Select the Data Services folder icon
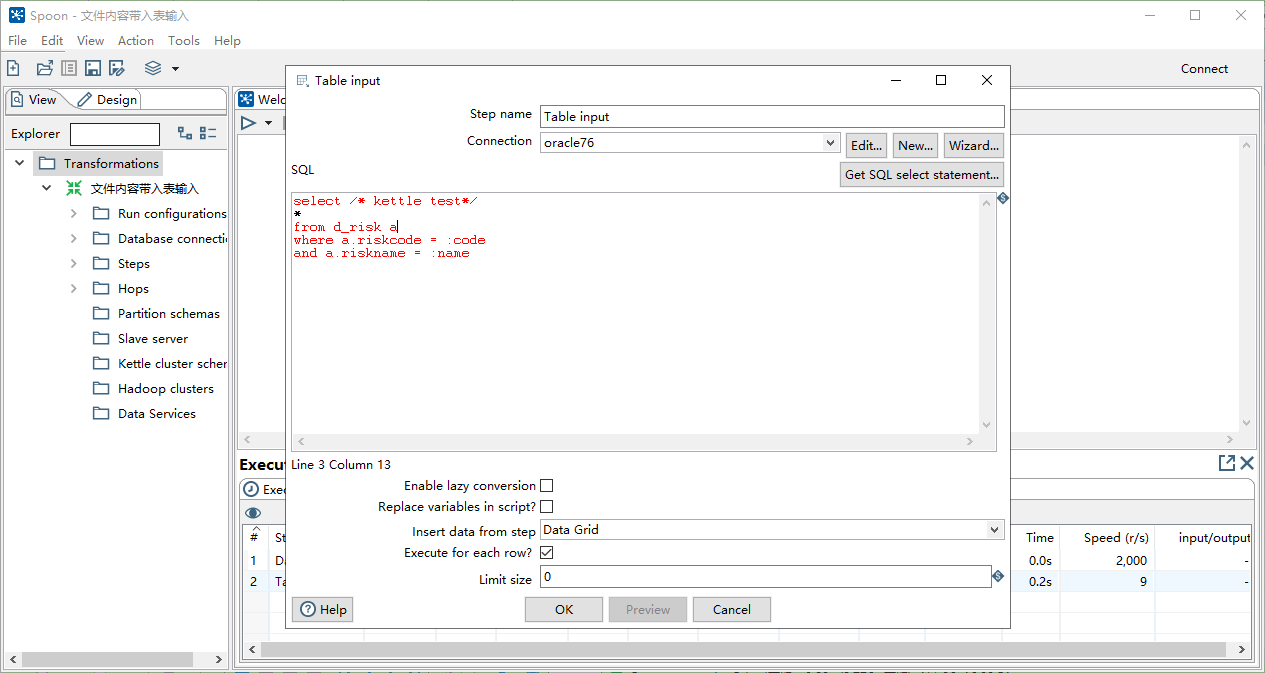 pyautogui.click(x=101, y=413)
